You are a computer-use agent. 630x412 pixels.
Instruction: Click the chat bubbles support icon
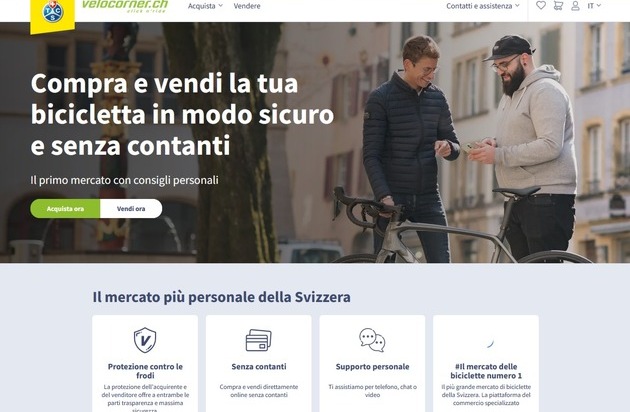372,340
